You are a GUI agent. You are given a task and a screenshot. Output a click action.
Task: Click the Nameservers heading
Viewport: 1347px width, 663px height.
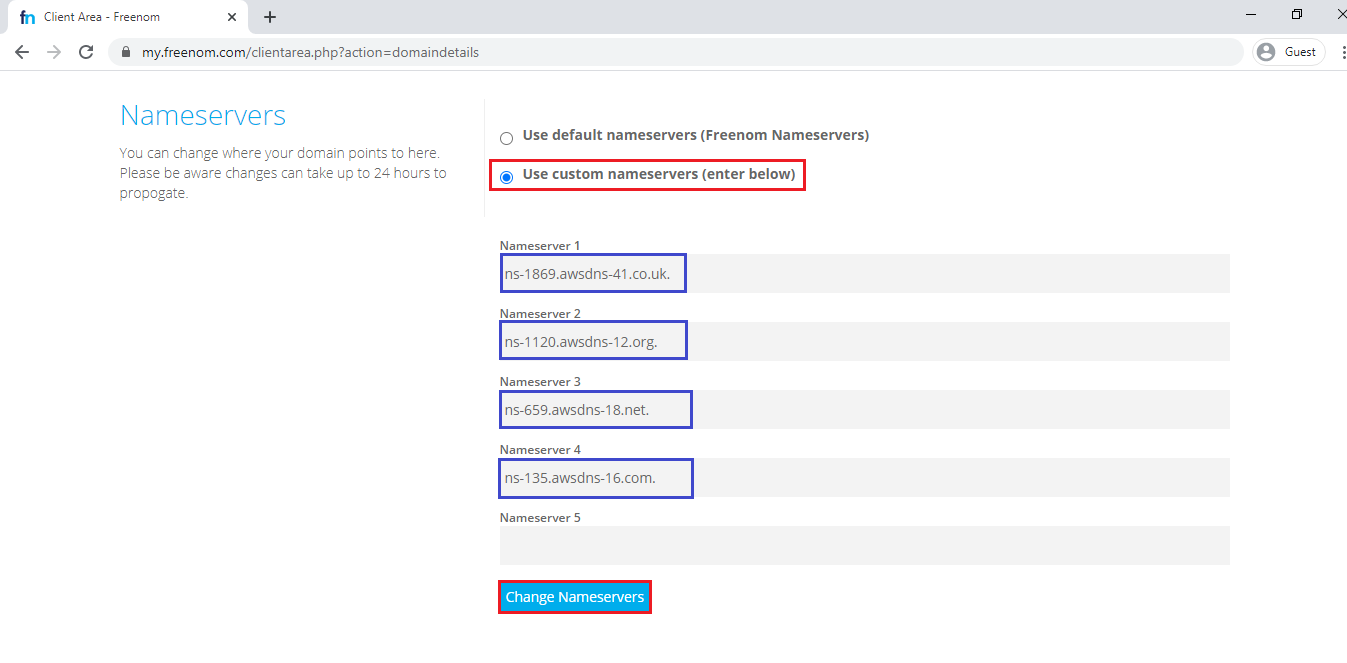pyautogui.click(x=203, y=116)
